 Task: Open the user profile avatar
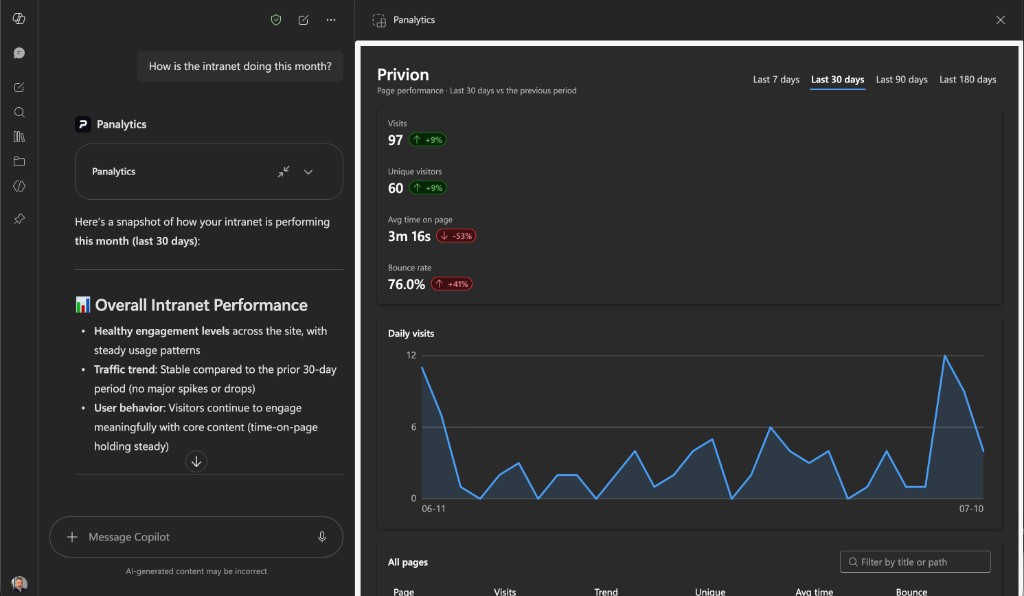coord(19,583)
